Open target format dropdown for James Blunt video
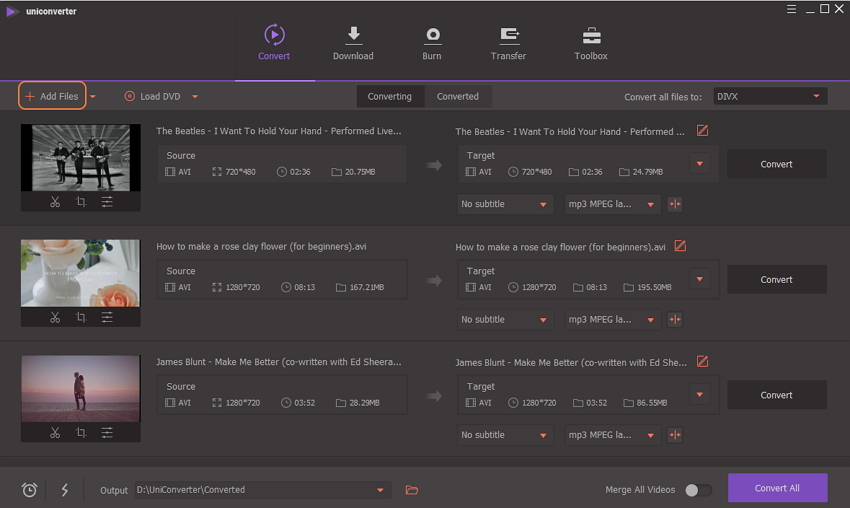 [x=700, y=395]
